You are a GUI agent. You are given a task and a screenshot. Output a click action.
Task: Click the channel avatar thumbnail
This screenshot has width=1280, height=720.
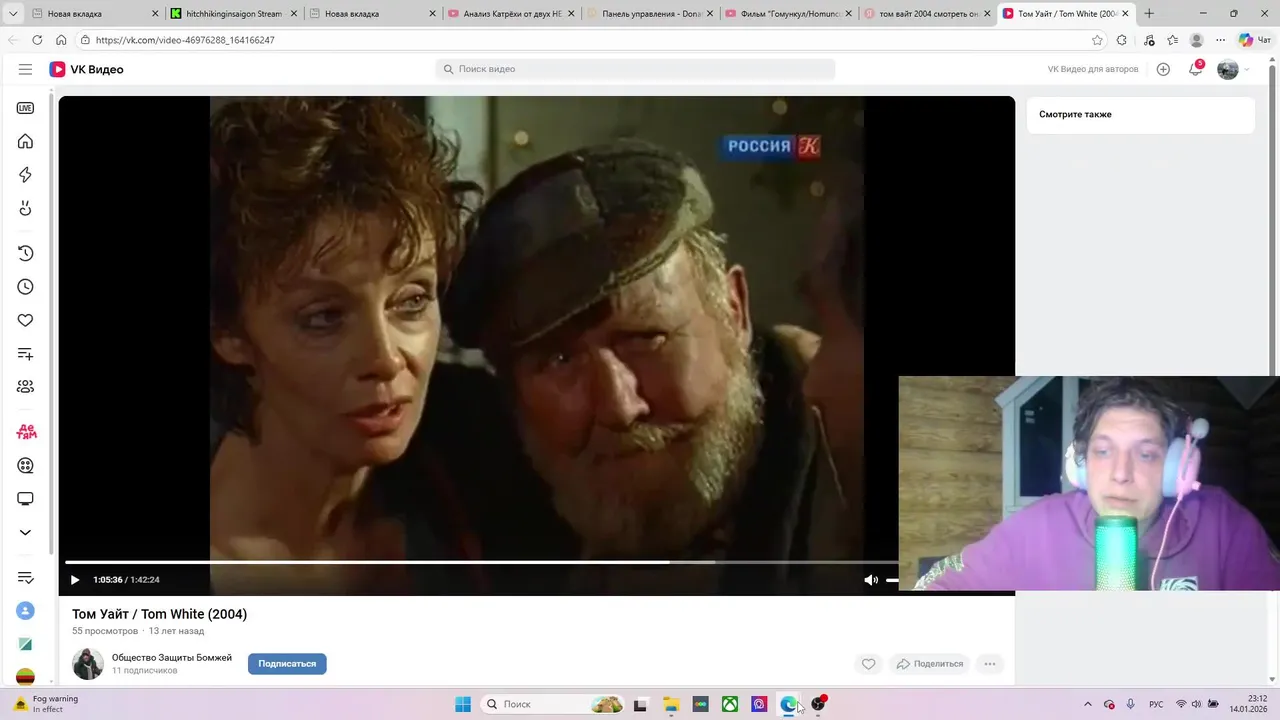88,664
